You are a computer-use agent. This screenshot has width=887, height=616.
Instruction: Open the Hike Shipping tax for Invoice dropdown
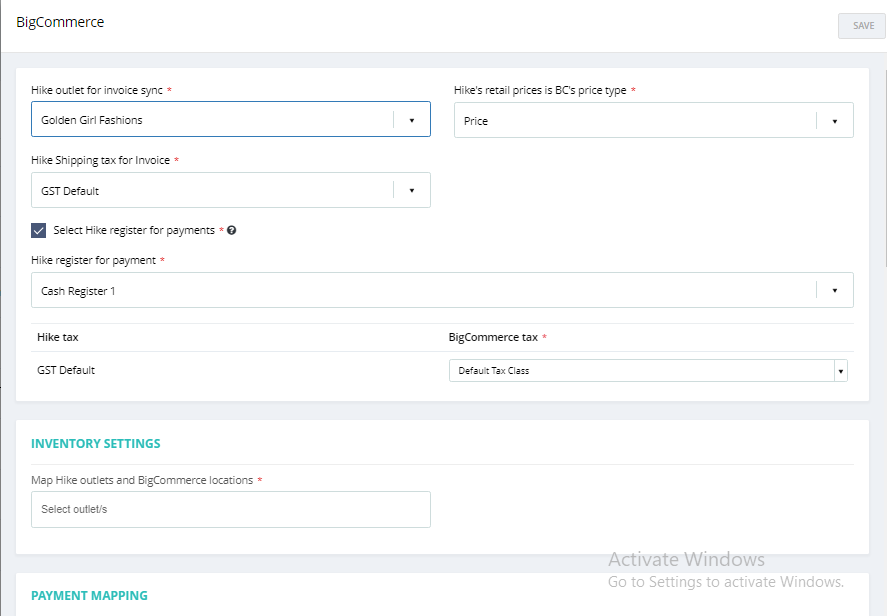click(231, 190)
